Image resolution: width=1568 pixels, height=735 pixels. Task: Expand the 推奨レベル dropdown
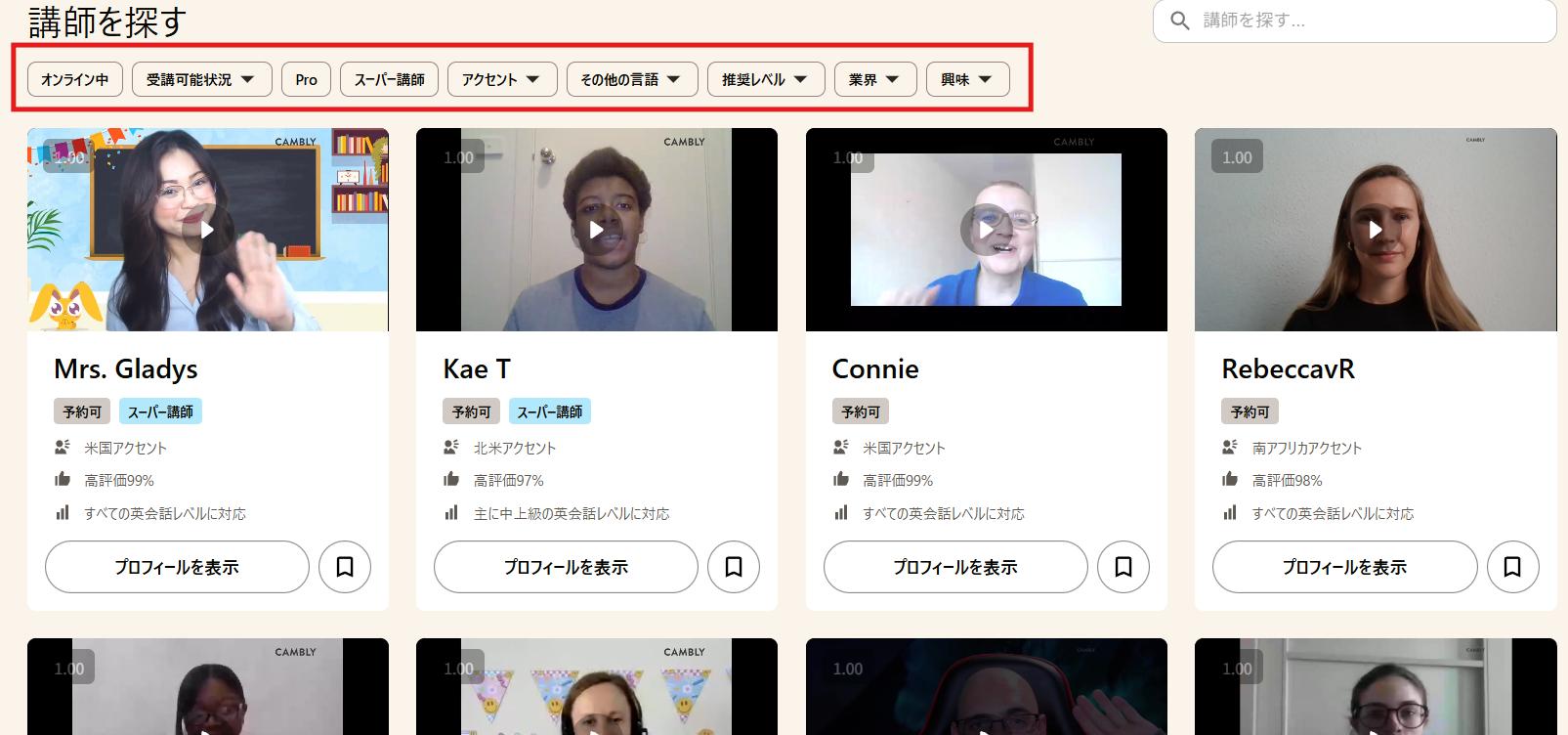765,79
